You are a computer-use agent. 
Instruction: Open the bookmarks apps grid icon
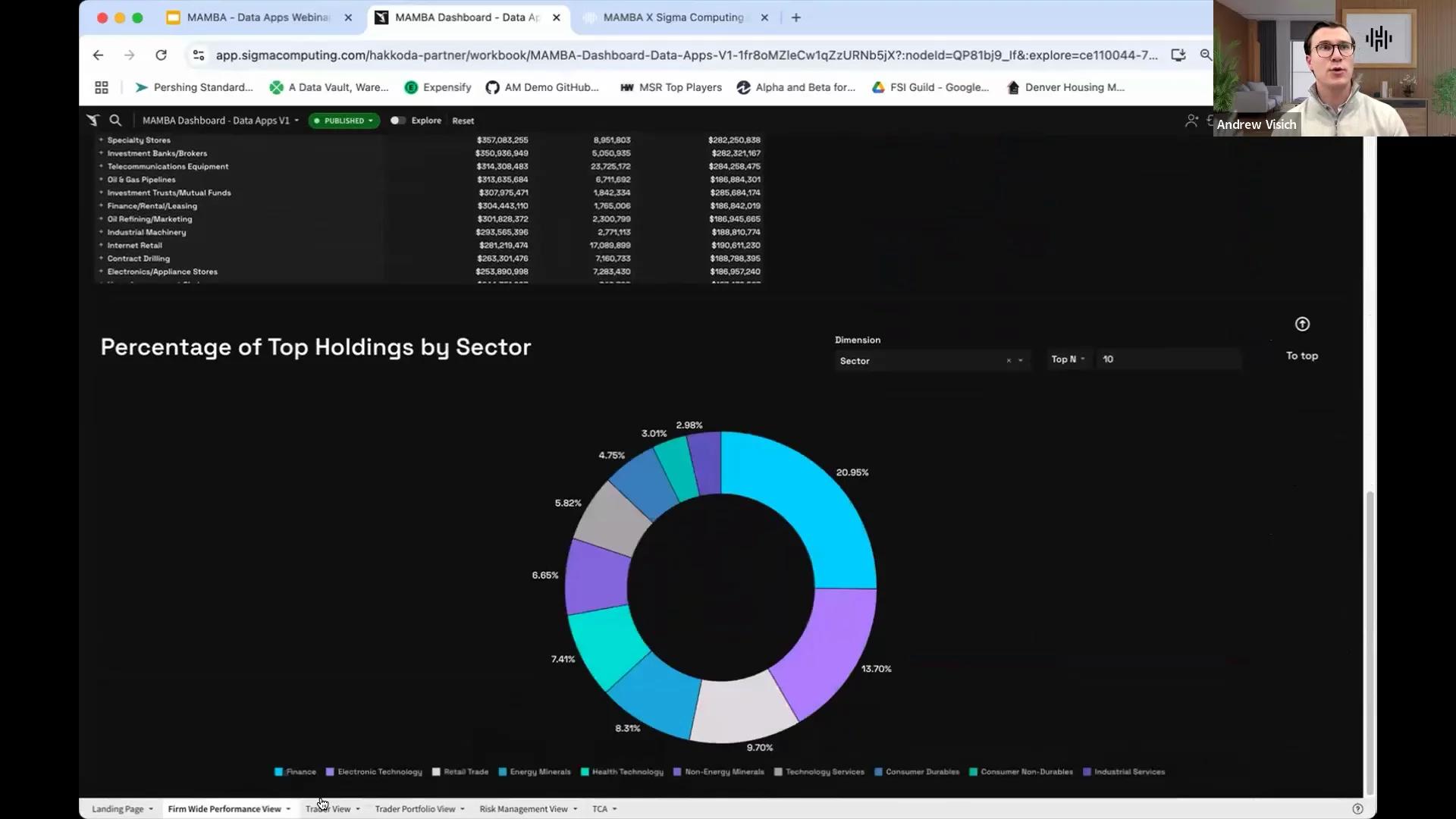click(102, 87)
